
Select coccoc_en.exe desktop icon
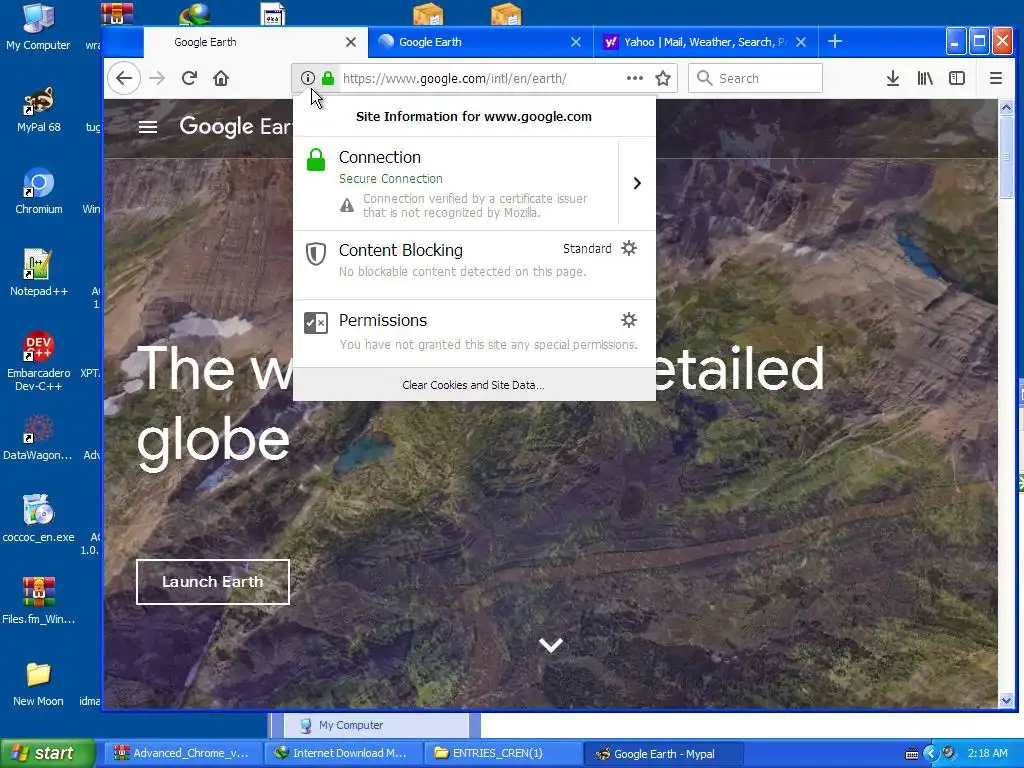coord(39,519)
